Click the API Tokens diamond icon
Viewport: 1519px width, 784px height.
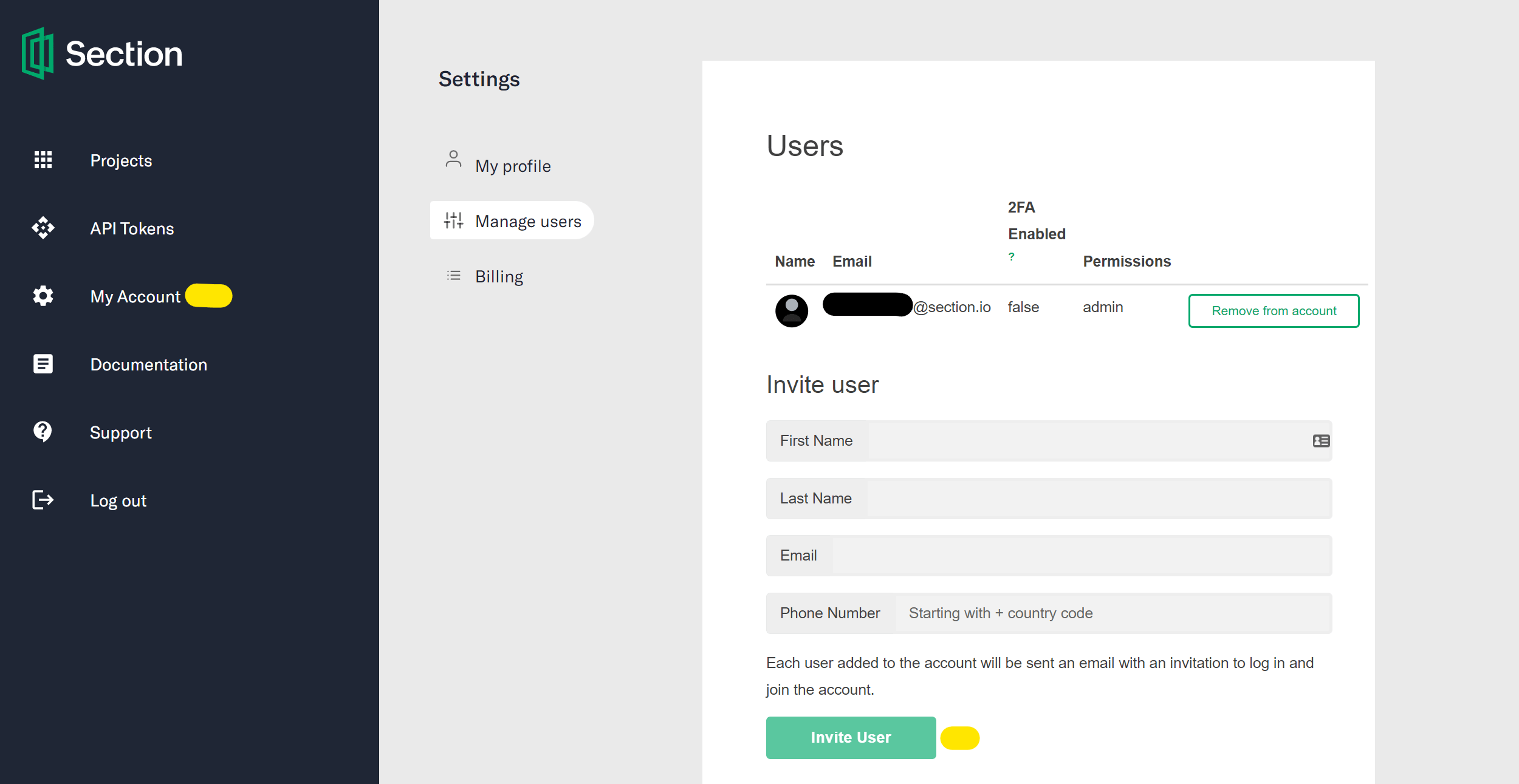[43, 228]
